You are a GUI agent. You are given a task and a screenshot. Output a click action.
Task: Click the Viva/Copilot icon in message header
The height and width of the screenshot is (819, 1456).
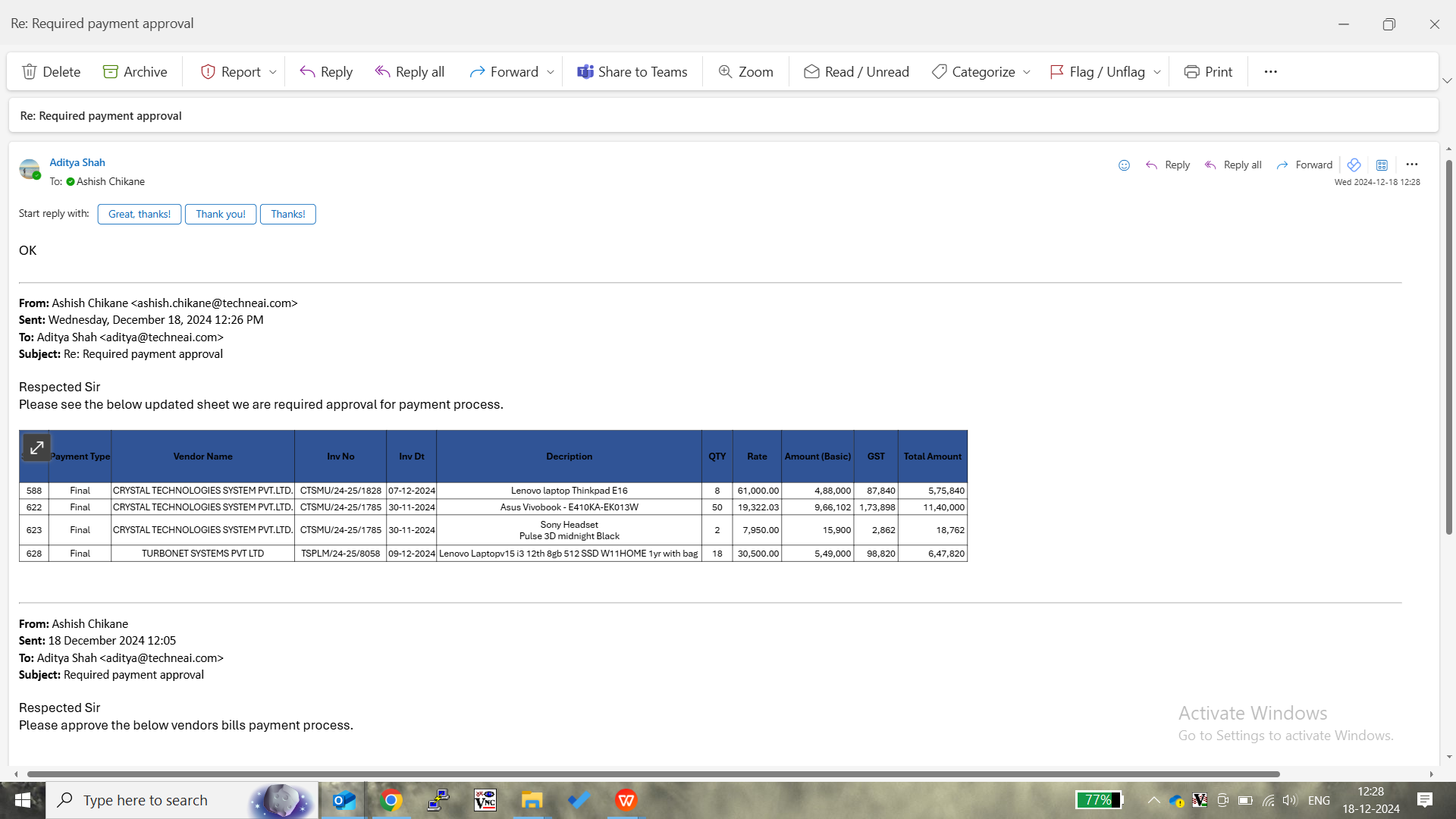coord(1354,165)
